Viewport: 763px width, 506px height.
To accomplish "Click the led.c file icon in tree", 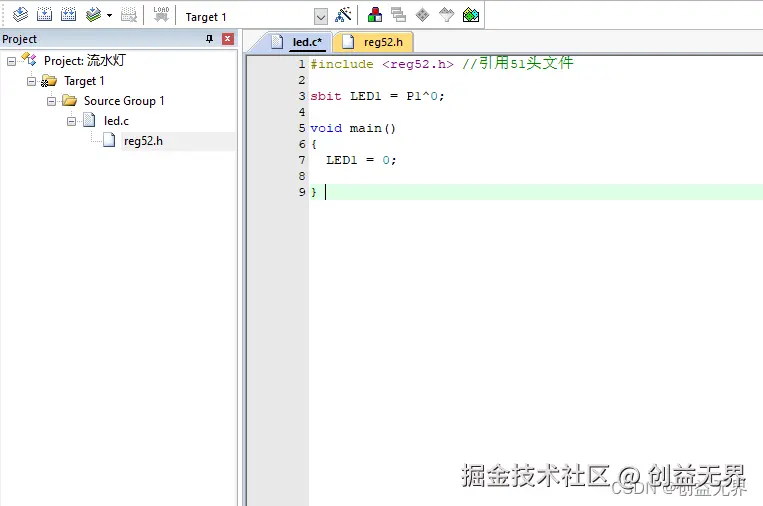I will [x=89, y=120].
